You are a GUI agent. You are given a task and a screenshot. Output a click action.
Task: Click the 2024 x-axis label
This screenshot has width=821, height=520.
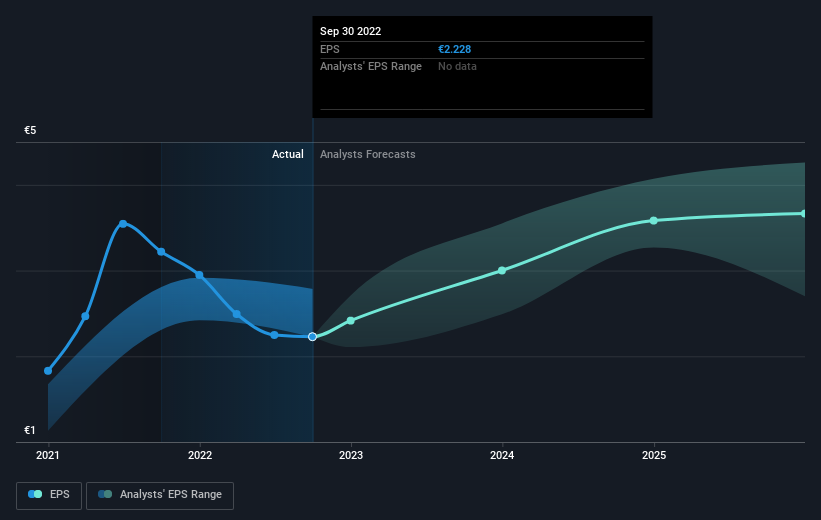[x=502, y=456]
